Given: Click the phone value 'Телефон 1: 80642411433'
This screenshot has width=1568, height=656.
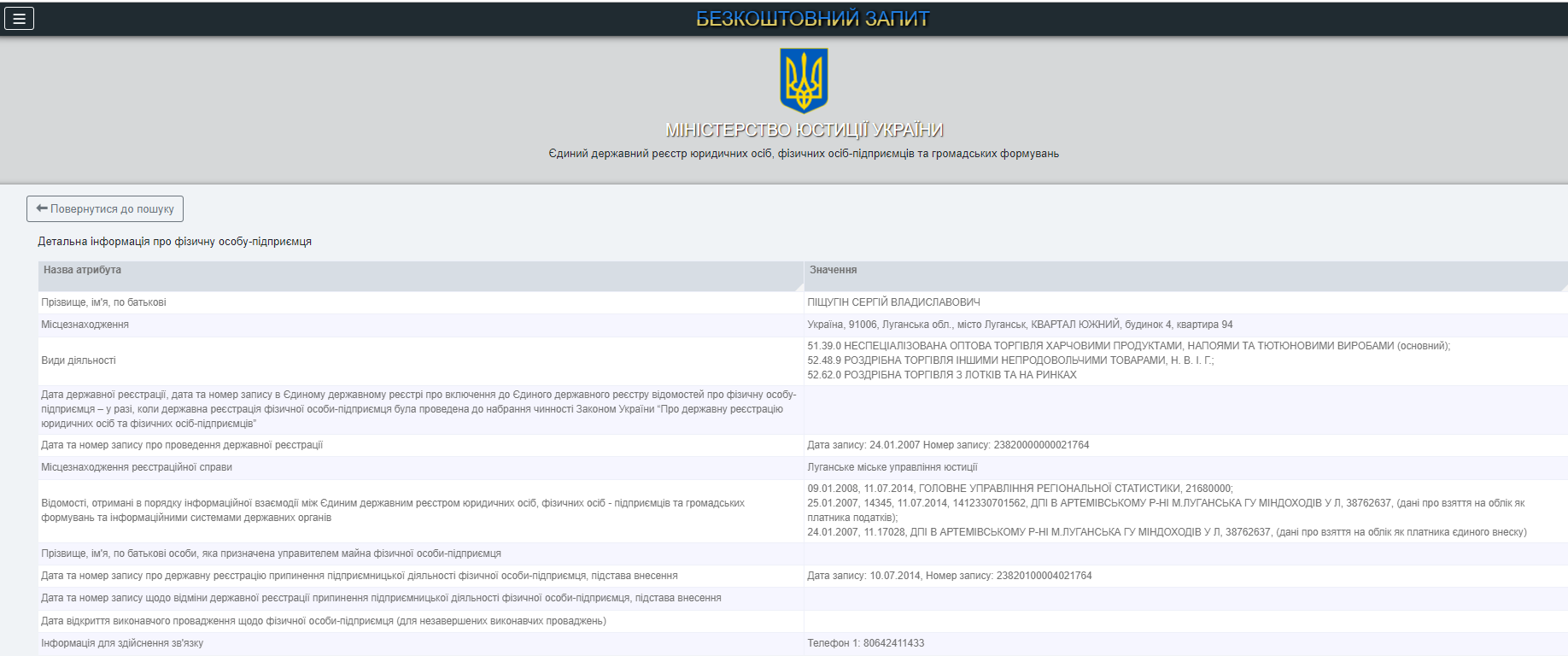Looking at the screenshot, I should pyautogui.click(x=865, y=643).
